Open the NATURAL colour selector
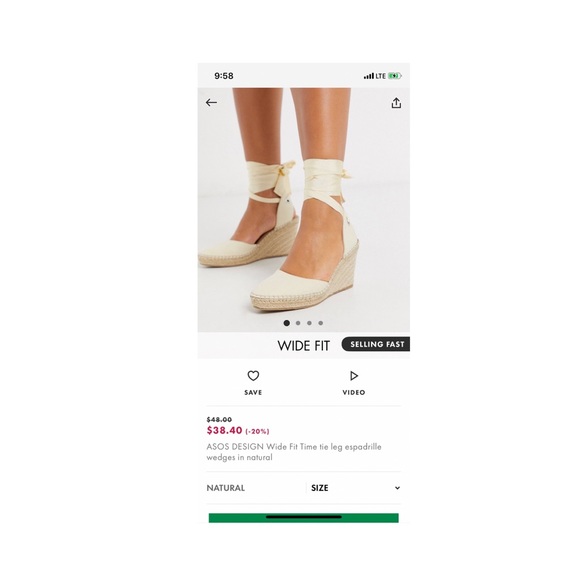580x580 pixels. pyautogui.click(x=226, y=488)
